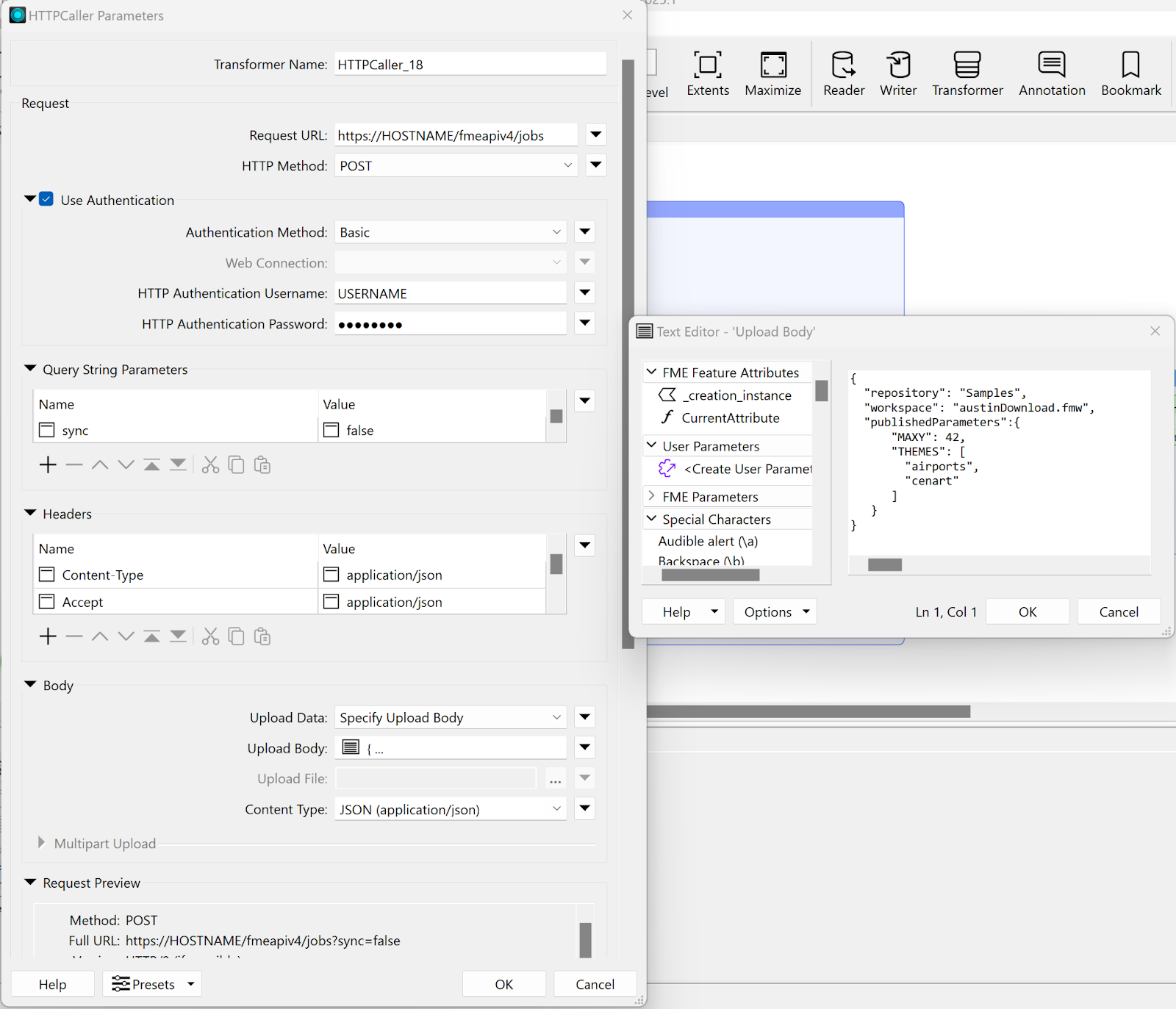Image resolution: width=1176 pixels, height=1009 pixels.
Task: Add a new Query String Parameter row
Action: coord(48,465)
